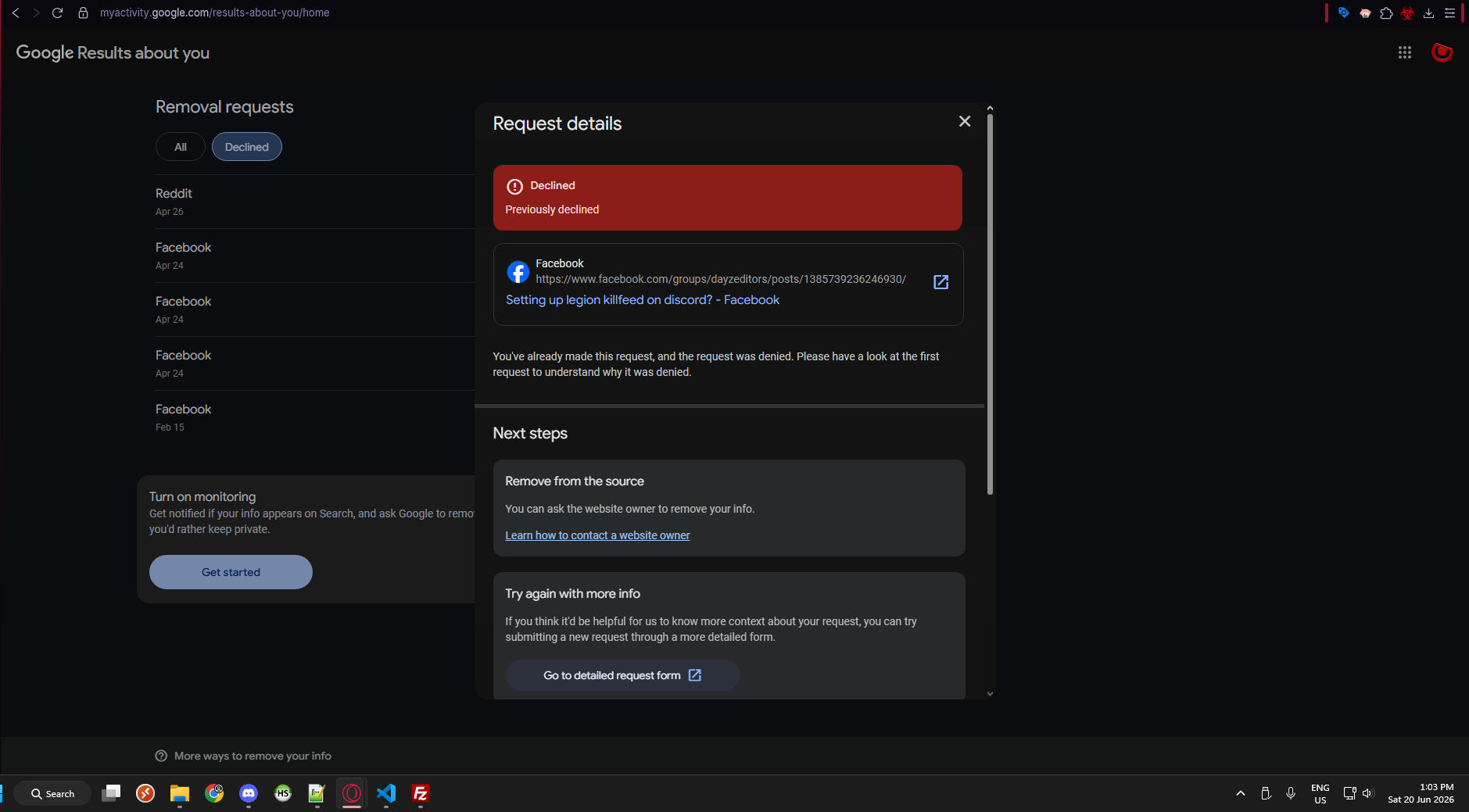
Task: Open Learn how to contact a website owner
Action: coord(597,535)
